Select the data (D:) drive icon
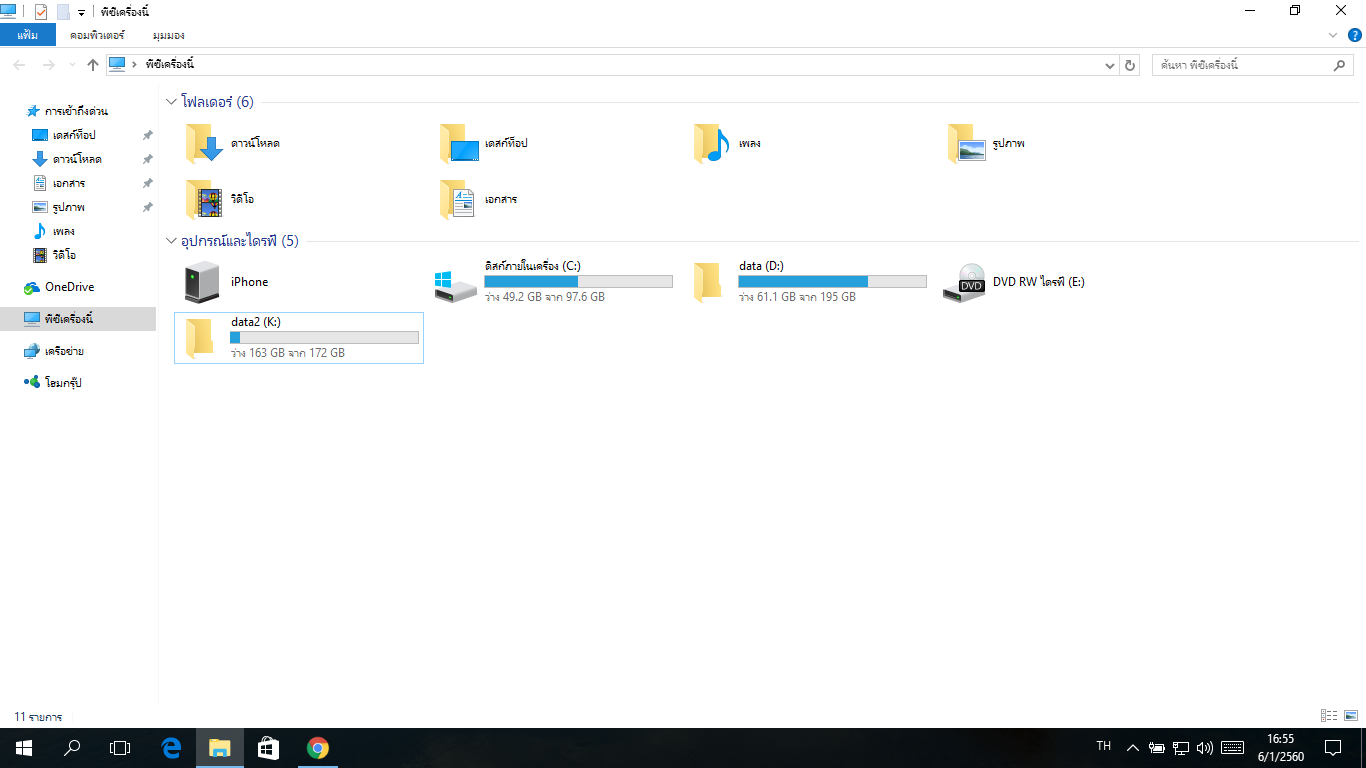This screenshot has width=1366, height=768. pos(708,282)
